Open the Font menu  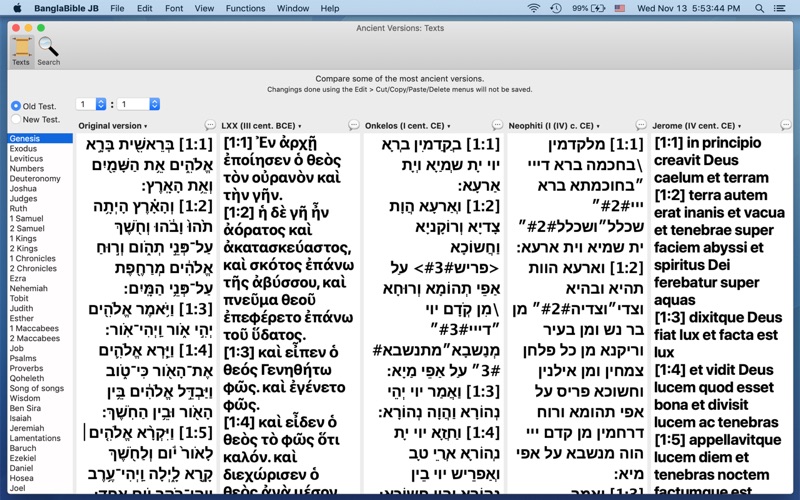coord(174,8)
